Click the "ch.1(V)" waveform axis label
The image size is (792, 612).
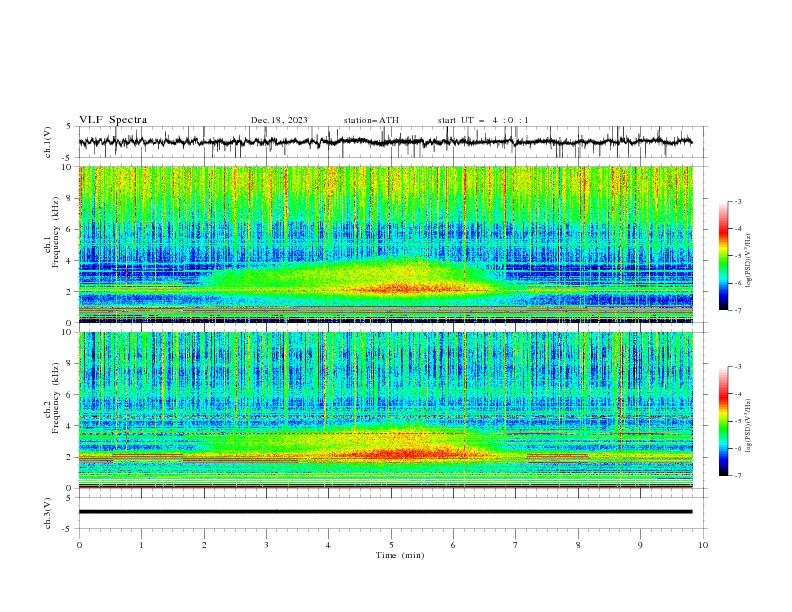point(48,142)
